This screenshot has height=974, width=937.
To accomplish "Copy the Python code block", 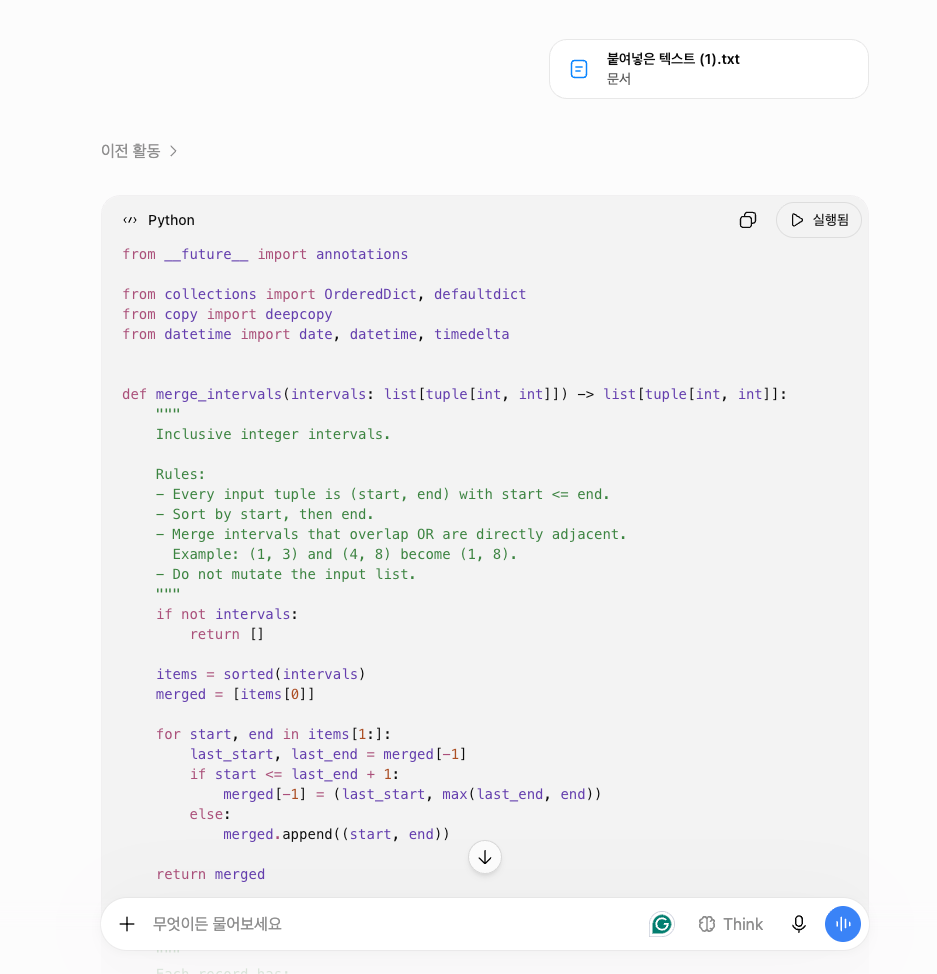I will pos(747,220).
